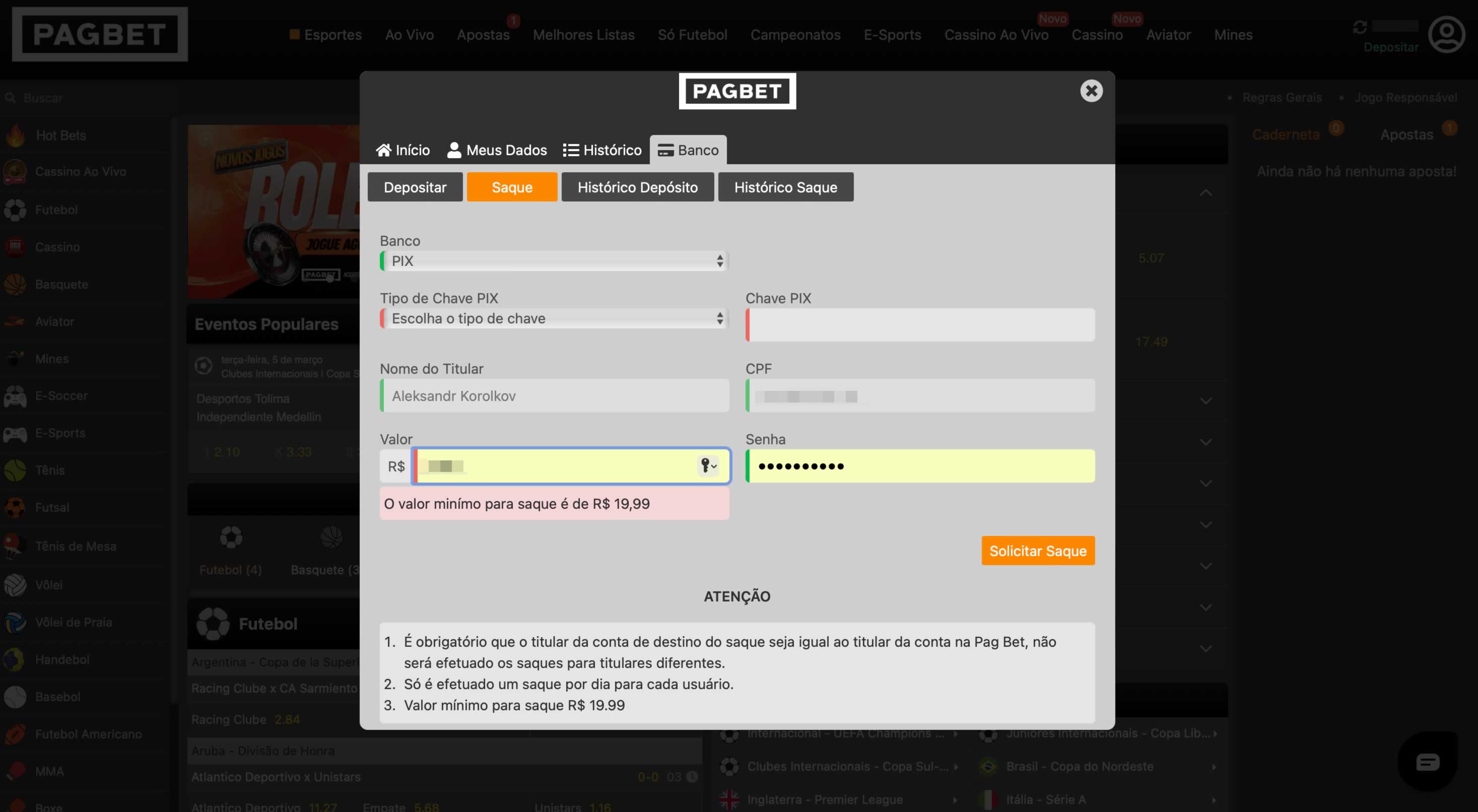Image resolution: width=1478 pixels, height=812 pixels.
Task: Open Melhores Listas in navigation
Action: point(583,35)
